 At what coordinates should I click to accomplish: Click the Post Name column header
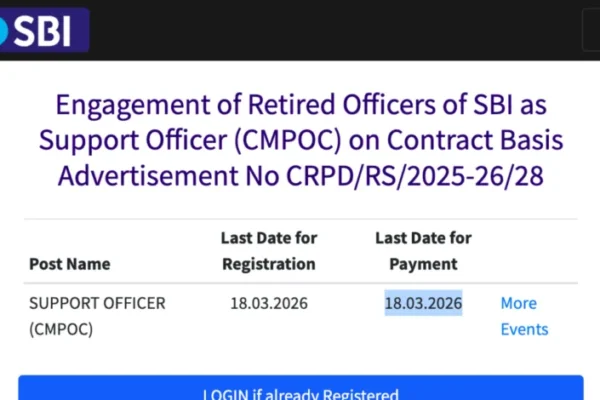(x=70, y=264)
